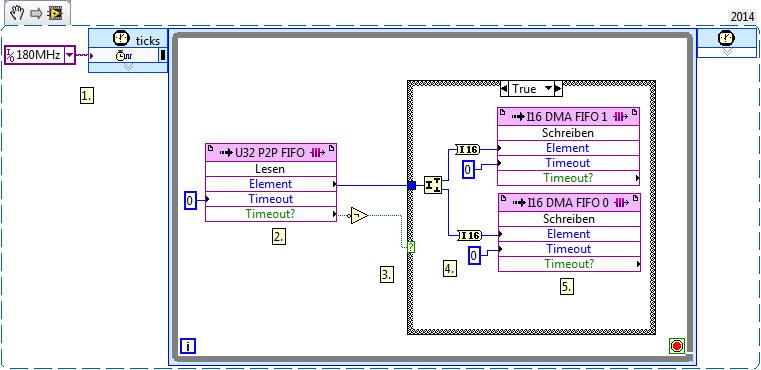Click Element input of I16 DMA FIFO 0
The height and width of the screenshot is (370, 761).
(569, 234)
